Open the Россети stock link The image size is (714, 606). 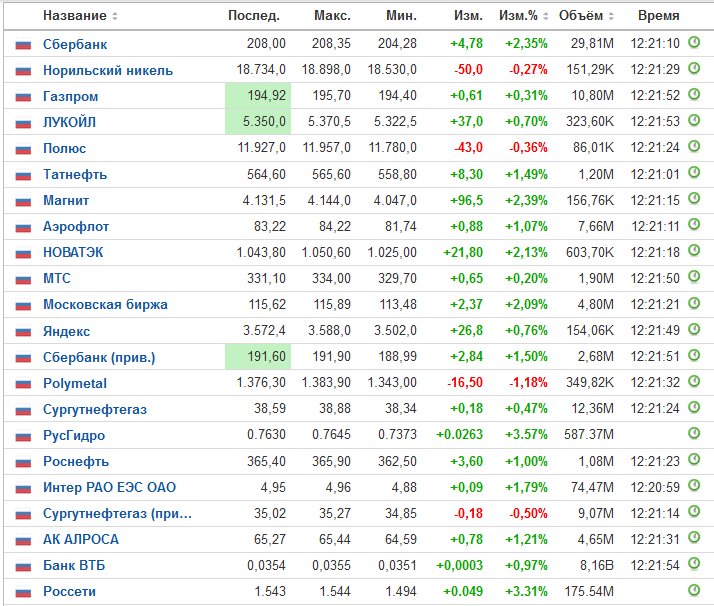point(69,591)
